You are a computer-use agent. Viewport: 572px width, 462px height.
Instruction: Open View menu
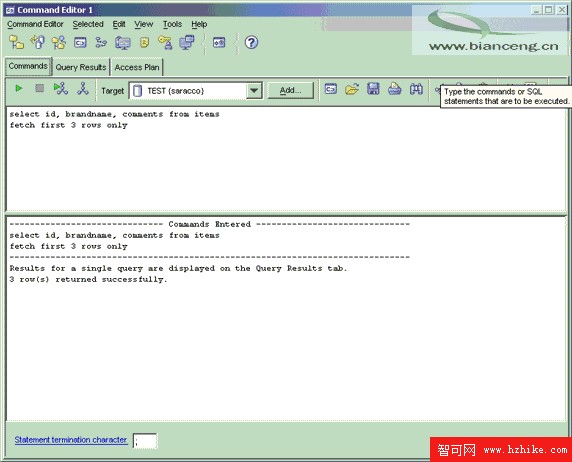pyautogui.click(x=144, y=24)
